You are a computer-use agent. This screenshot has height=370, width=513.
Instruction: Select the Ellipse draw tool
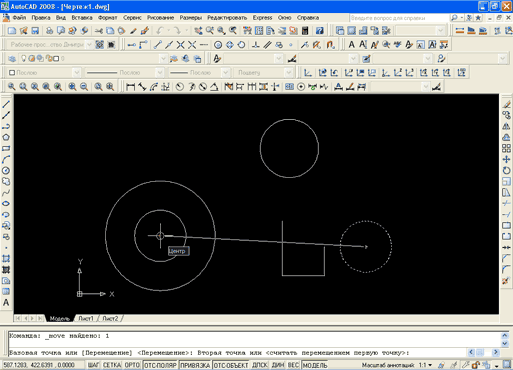click(x=6, y=204)
